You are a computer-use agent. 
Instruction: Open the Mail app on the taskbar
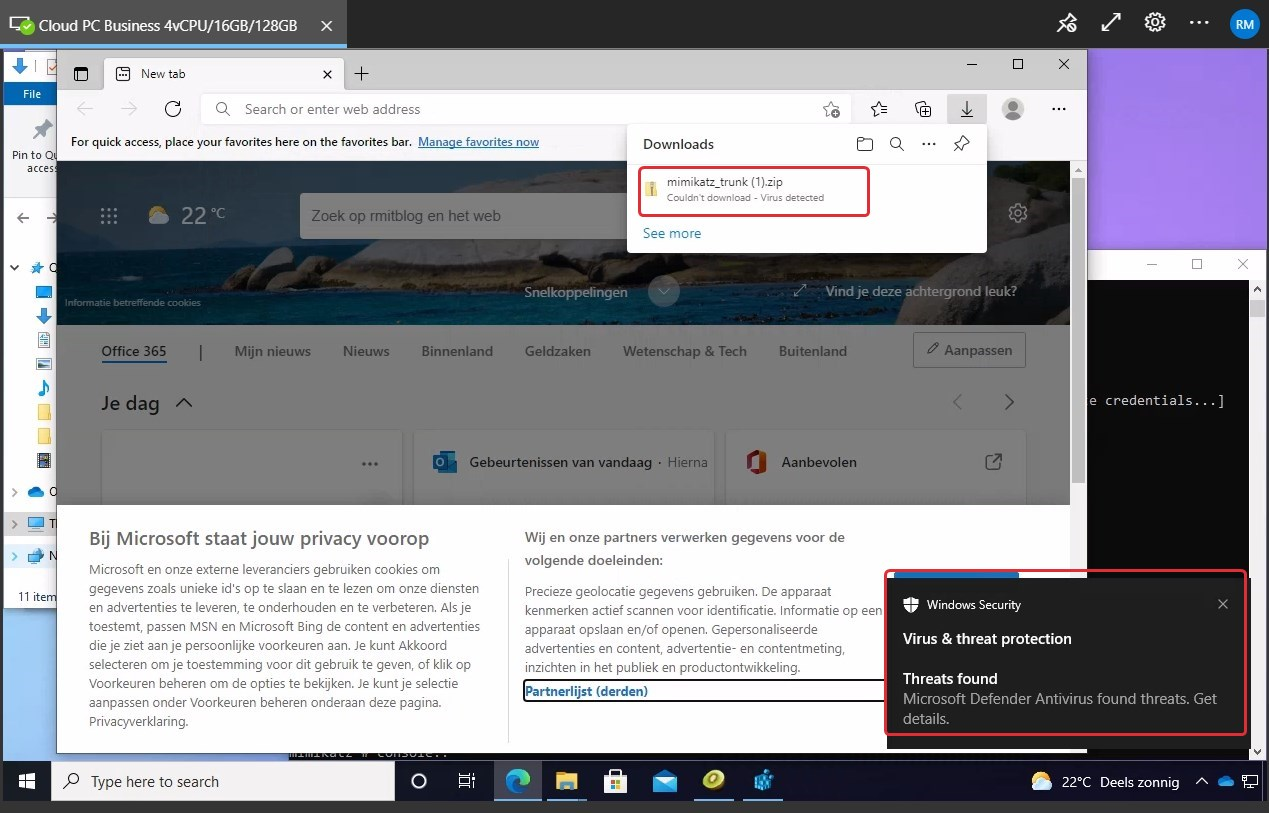point(666,781)
